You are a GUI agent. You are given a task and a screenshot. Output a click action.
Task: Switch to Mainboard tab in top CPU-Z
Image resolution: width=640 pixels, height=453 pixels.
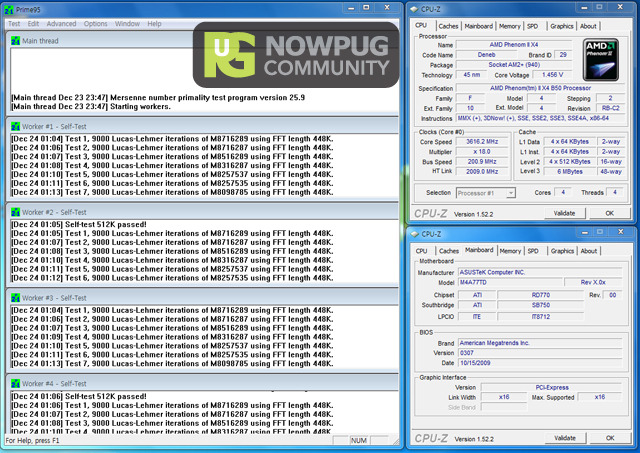(x=478, y=26)
